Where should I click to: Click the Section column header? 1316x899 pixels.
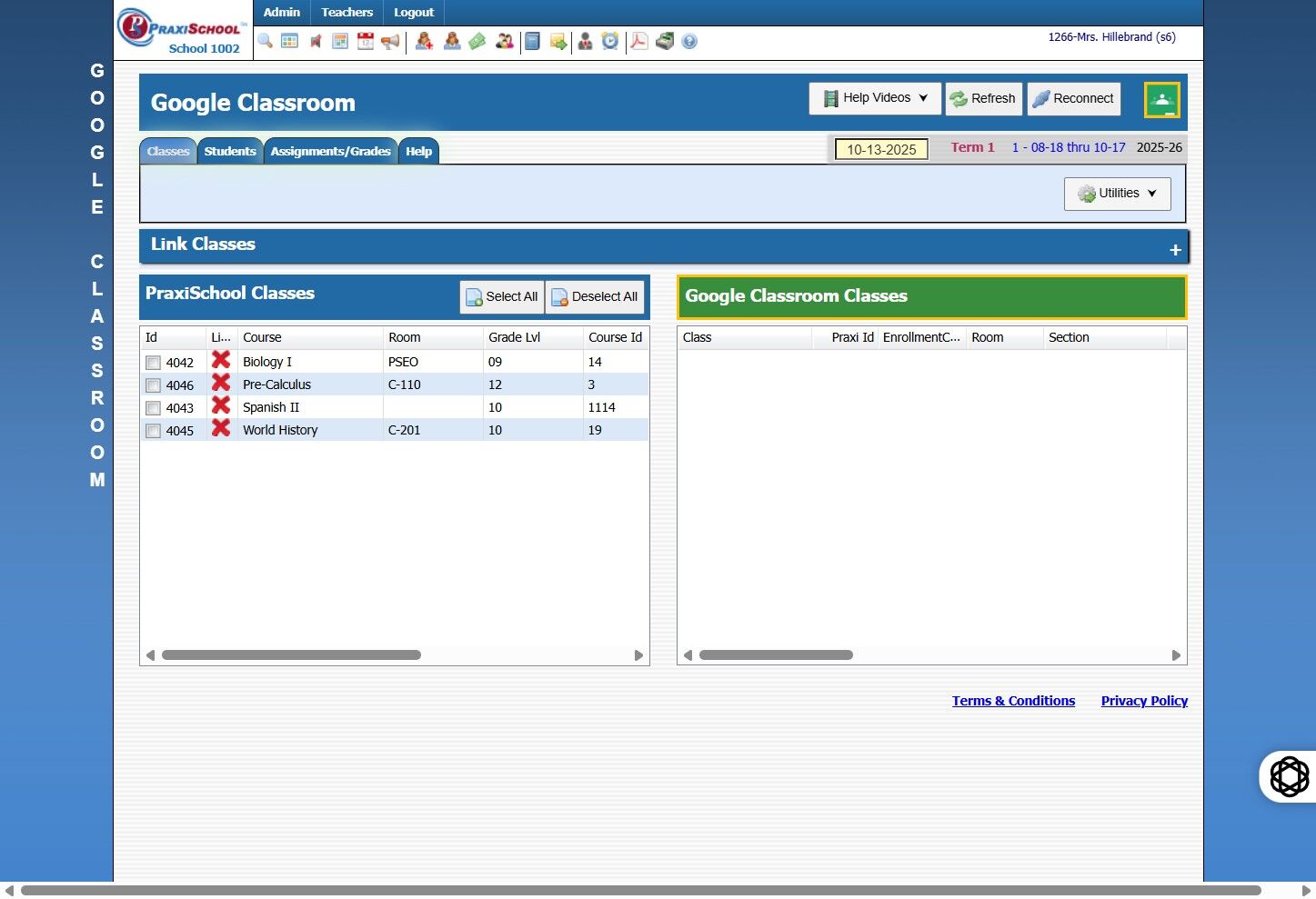1105,337
